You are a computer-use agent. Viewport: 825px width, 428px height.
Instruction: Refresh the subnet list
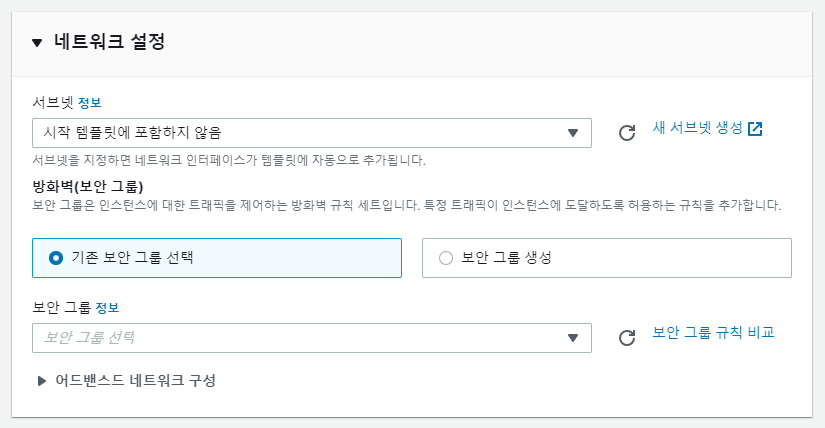627,133
